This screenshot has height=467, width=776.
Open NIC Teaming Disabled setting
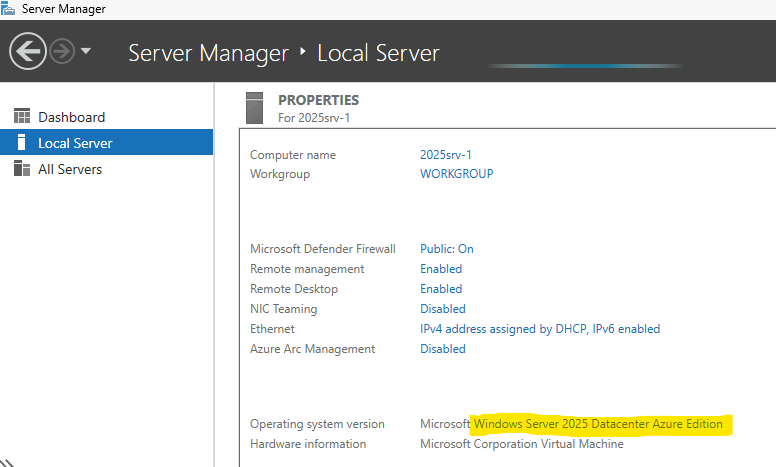(442, 309)
